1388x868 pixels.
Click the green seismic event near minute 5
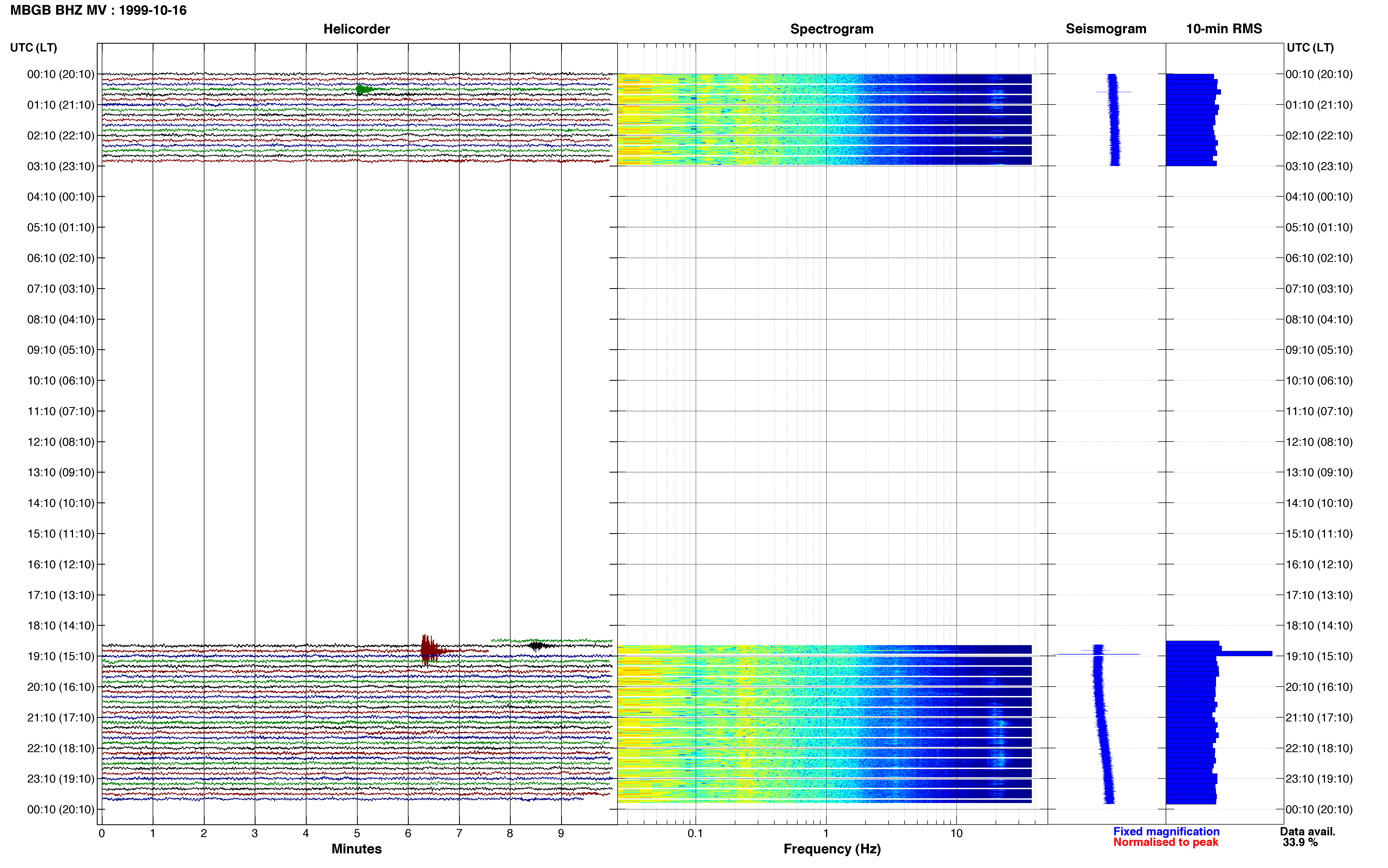tap(366, 89)
